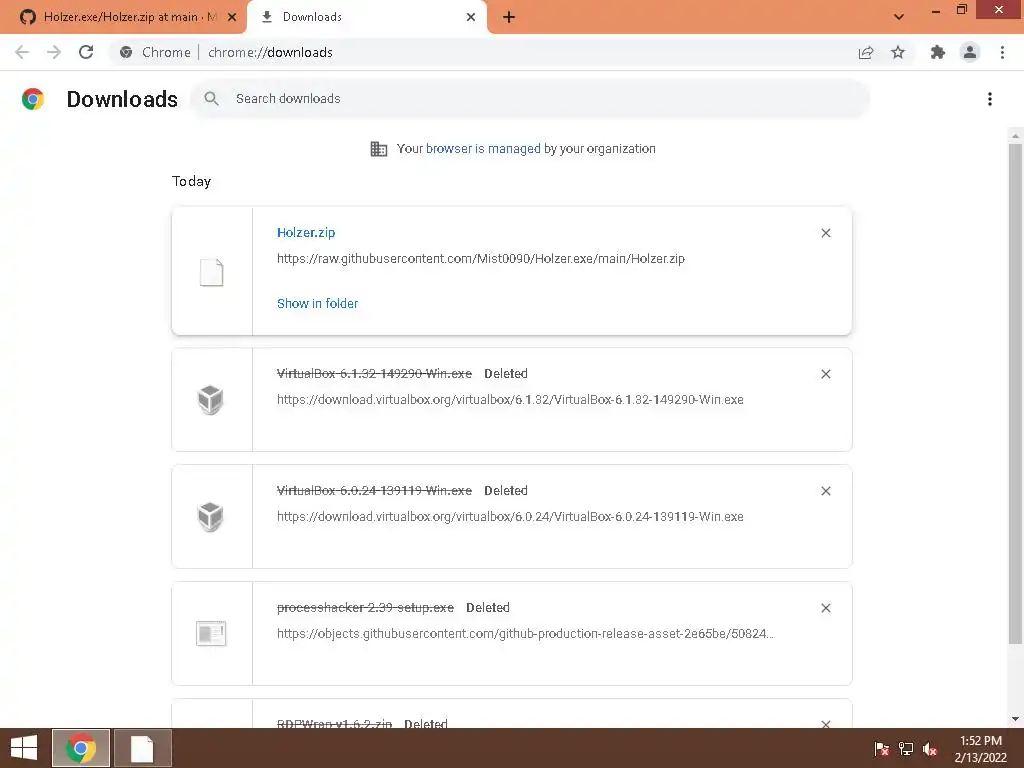Click the deleted VirtualBox-6.0.24-139119-Win.exe filename
This screenshot has width=1024, height=768.
tap(374, 490)
